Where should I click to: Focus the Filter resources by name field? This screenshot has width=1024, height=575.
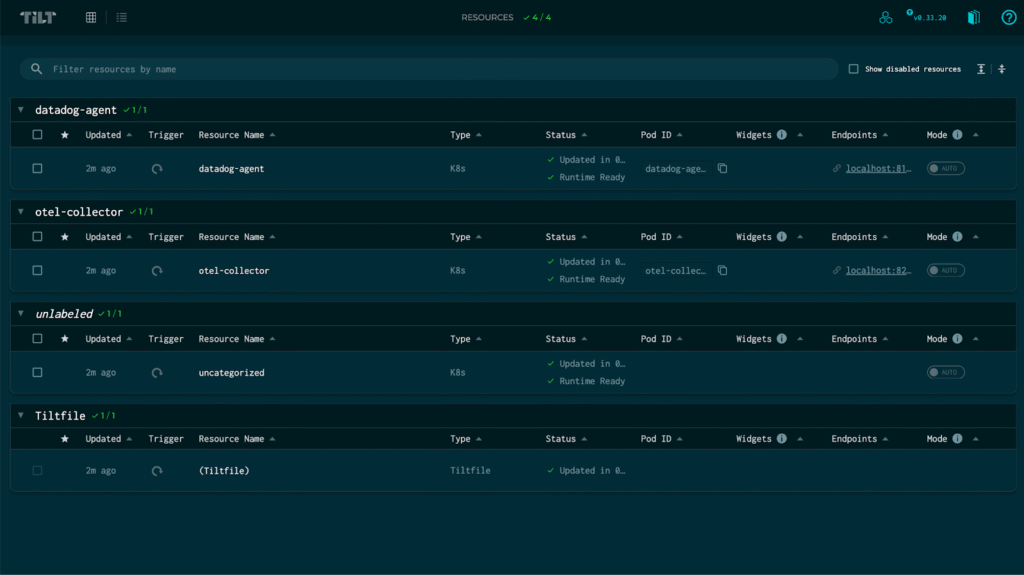429,69
